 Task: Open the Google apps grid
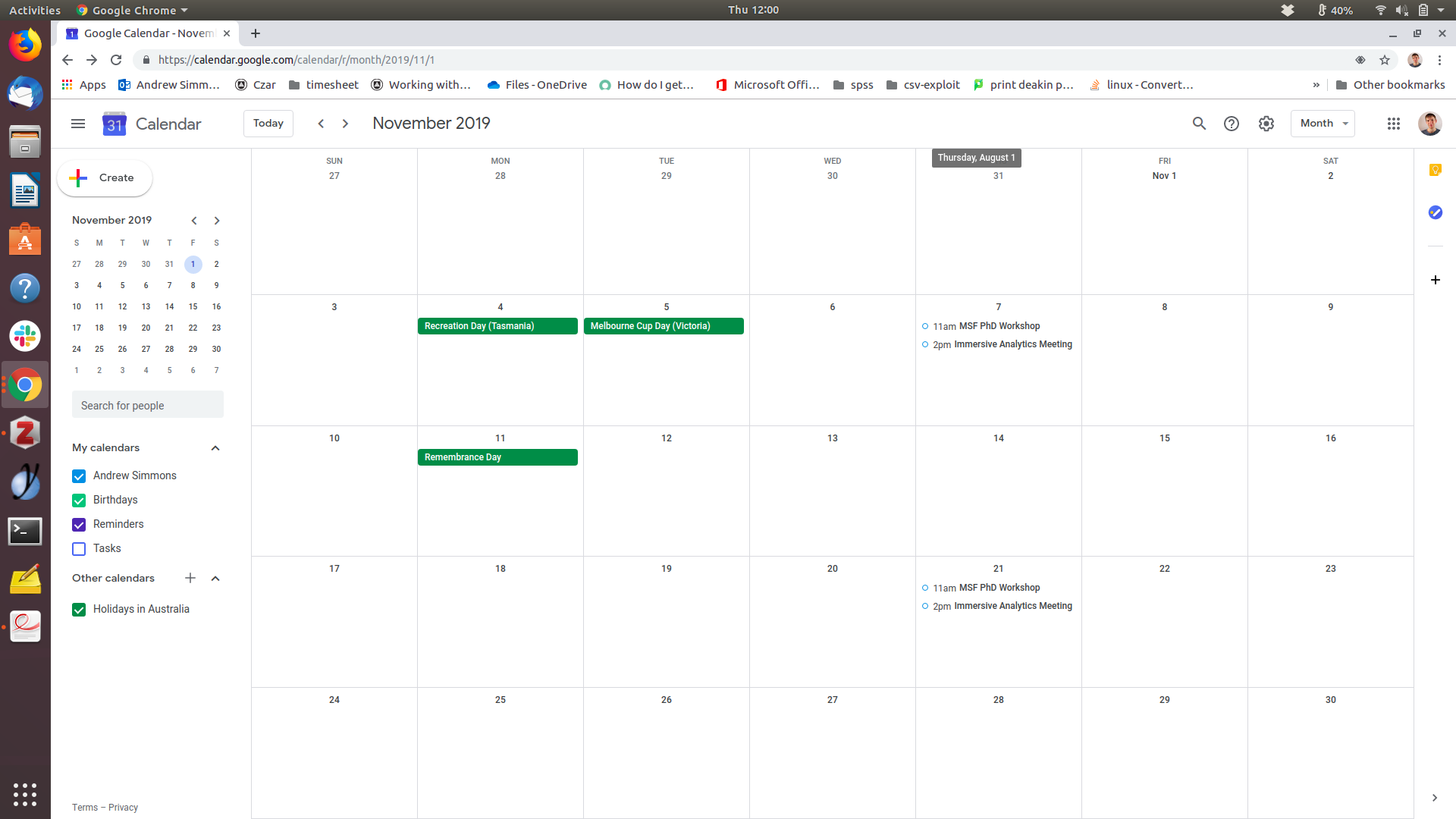point(1394,124)
